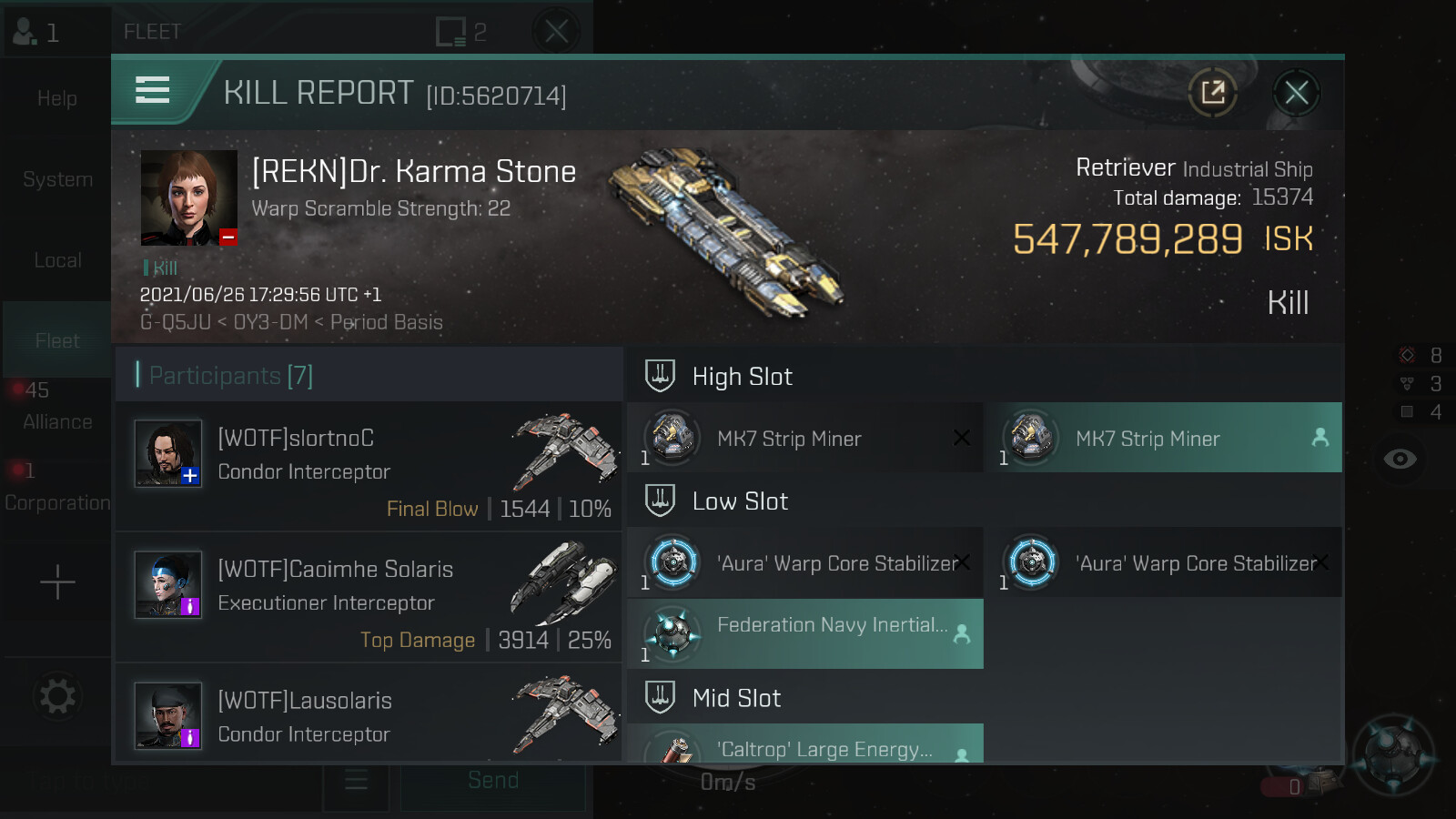Switch to the Alliance chat tab
1456x819 pixels.
[57, 421]
